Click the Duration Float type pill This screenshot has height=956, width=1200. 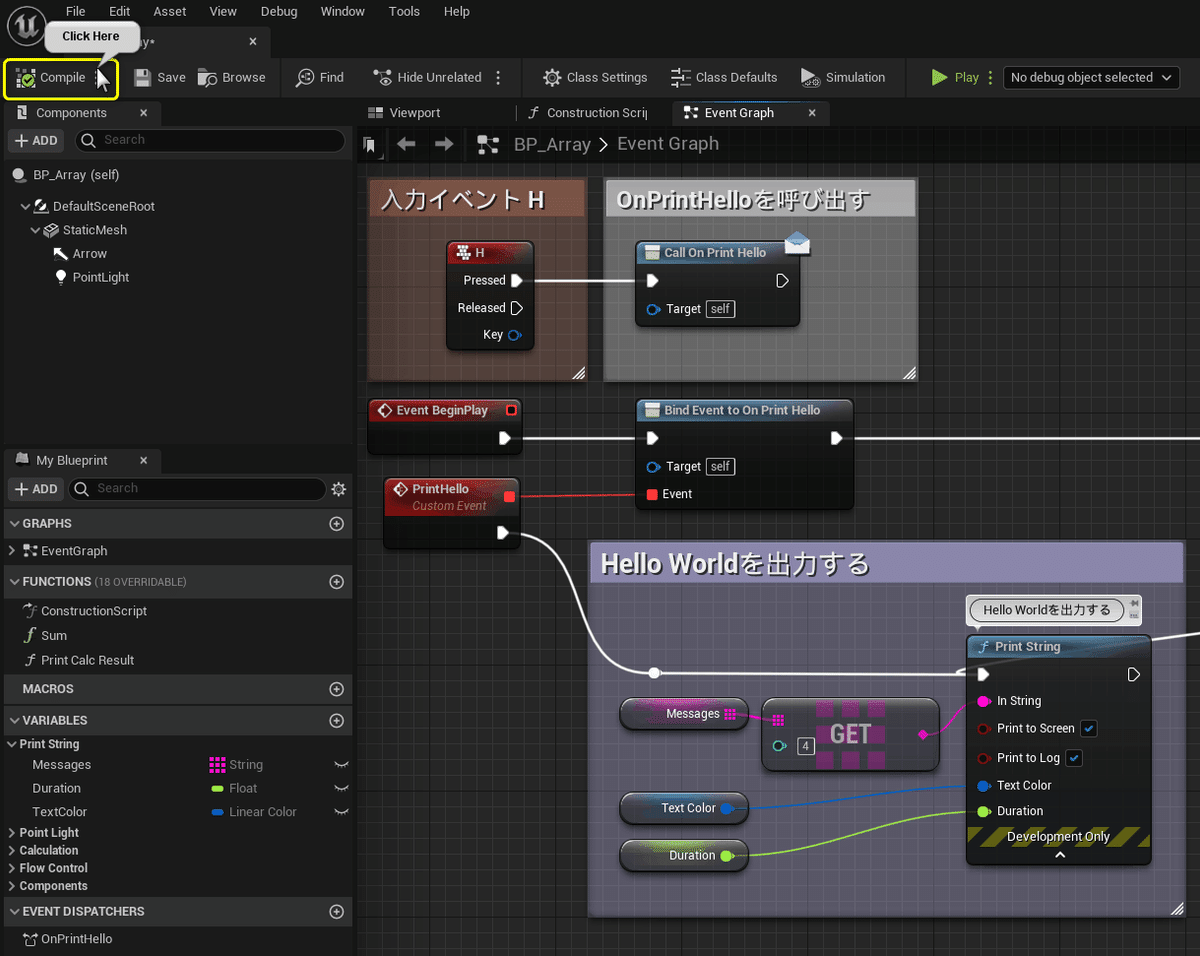click(x=217, y=789)
